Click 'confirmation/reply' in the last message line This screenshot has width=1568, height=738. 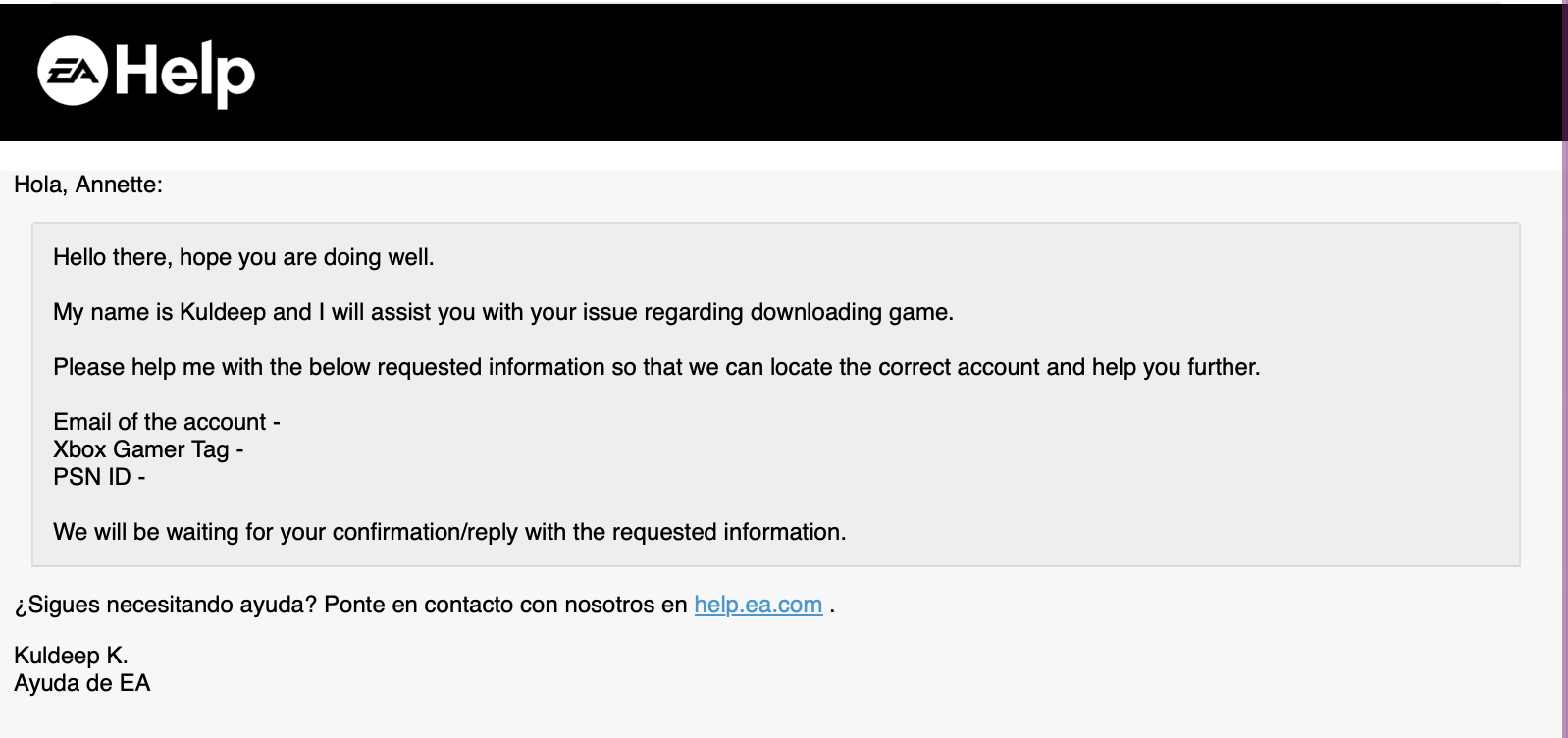click(425, 532)
